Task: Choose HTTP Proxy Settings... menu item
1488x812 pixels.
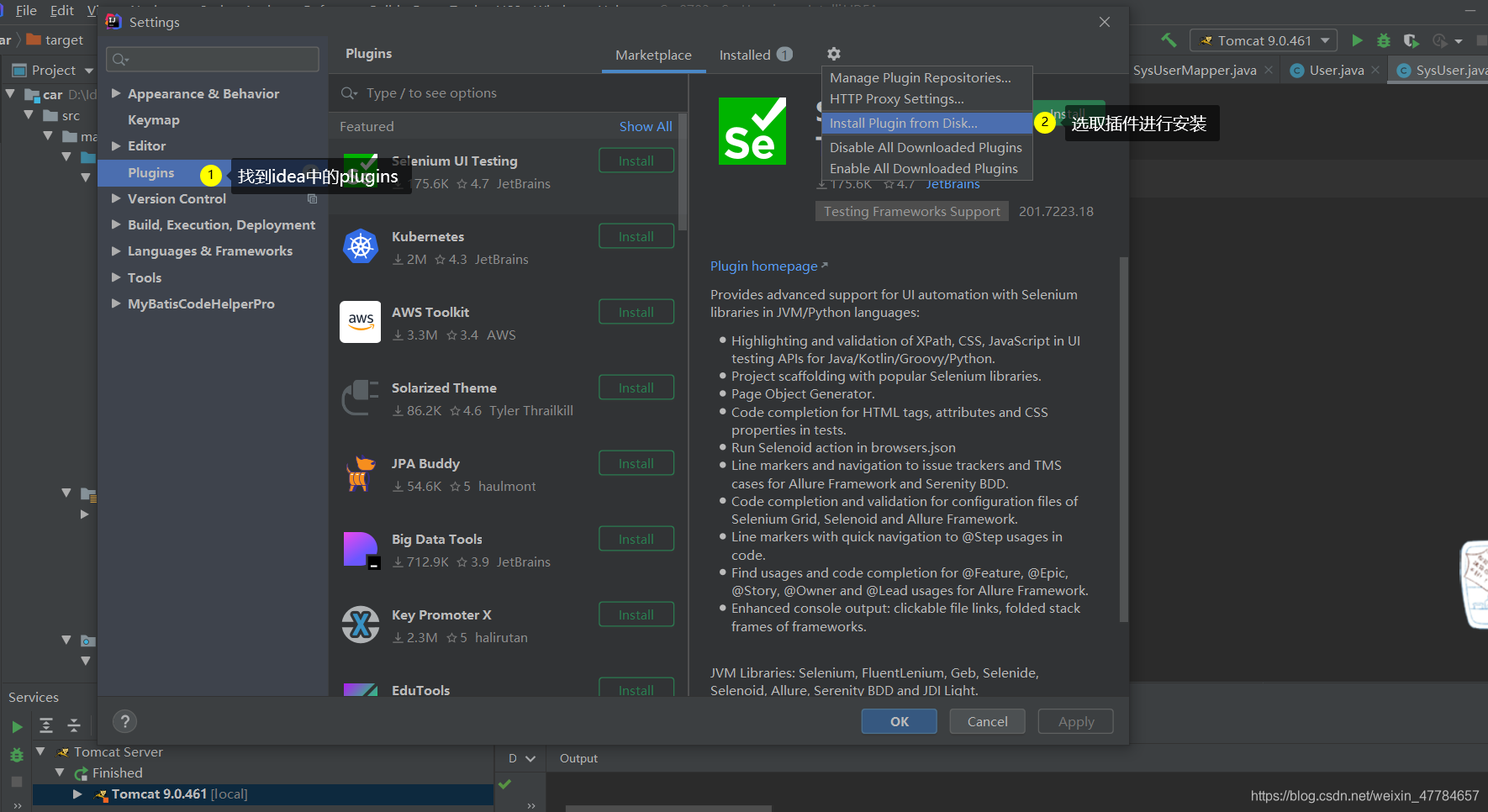Action: coord(926,98)
